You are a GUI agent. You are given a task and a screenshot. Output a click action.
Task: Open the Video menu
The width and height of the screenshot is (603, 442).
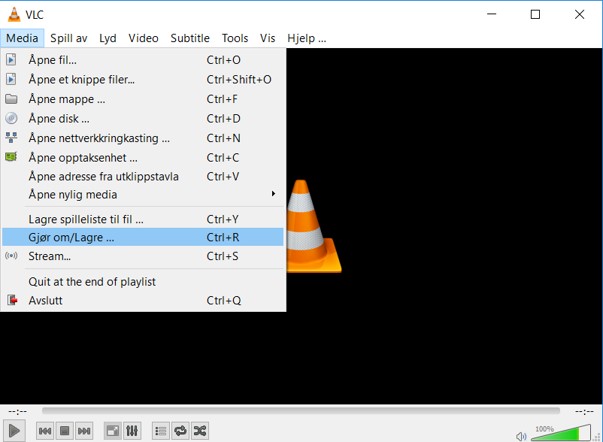click(x=143, y=38)
